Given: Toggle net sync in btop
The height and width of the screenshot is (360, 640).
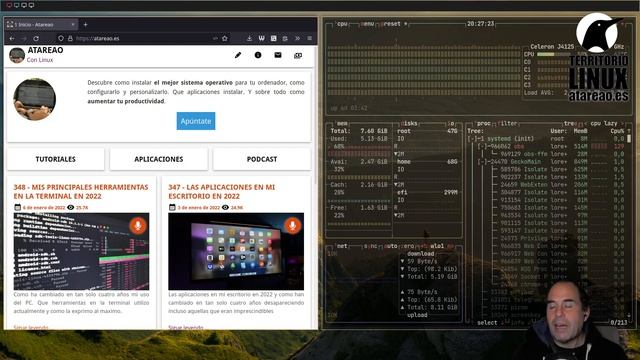Looking at the screenshot, I should pos(371,246).
